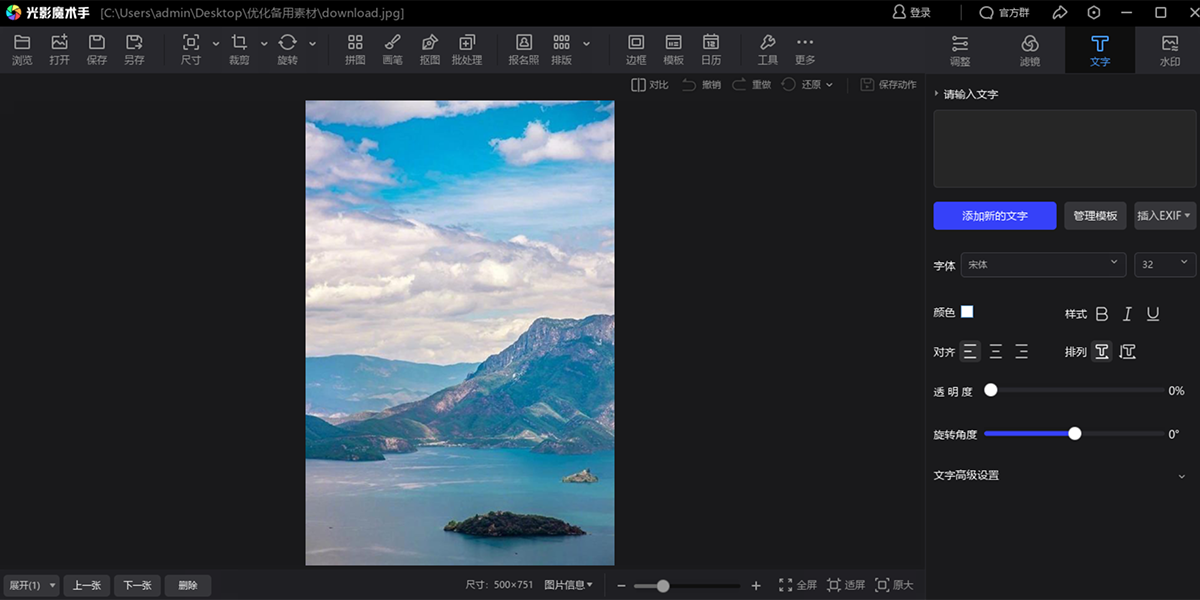Viewport: 1200px width, 600px height.
Task: Toggle bold text style
Action: click(x=1102, y=314)
